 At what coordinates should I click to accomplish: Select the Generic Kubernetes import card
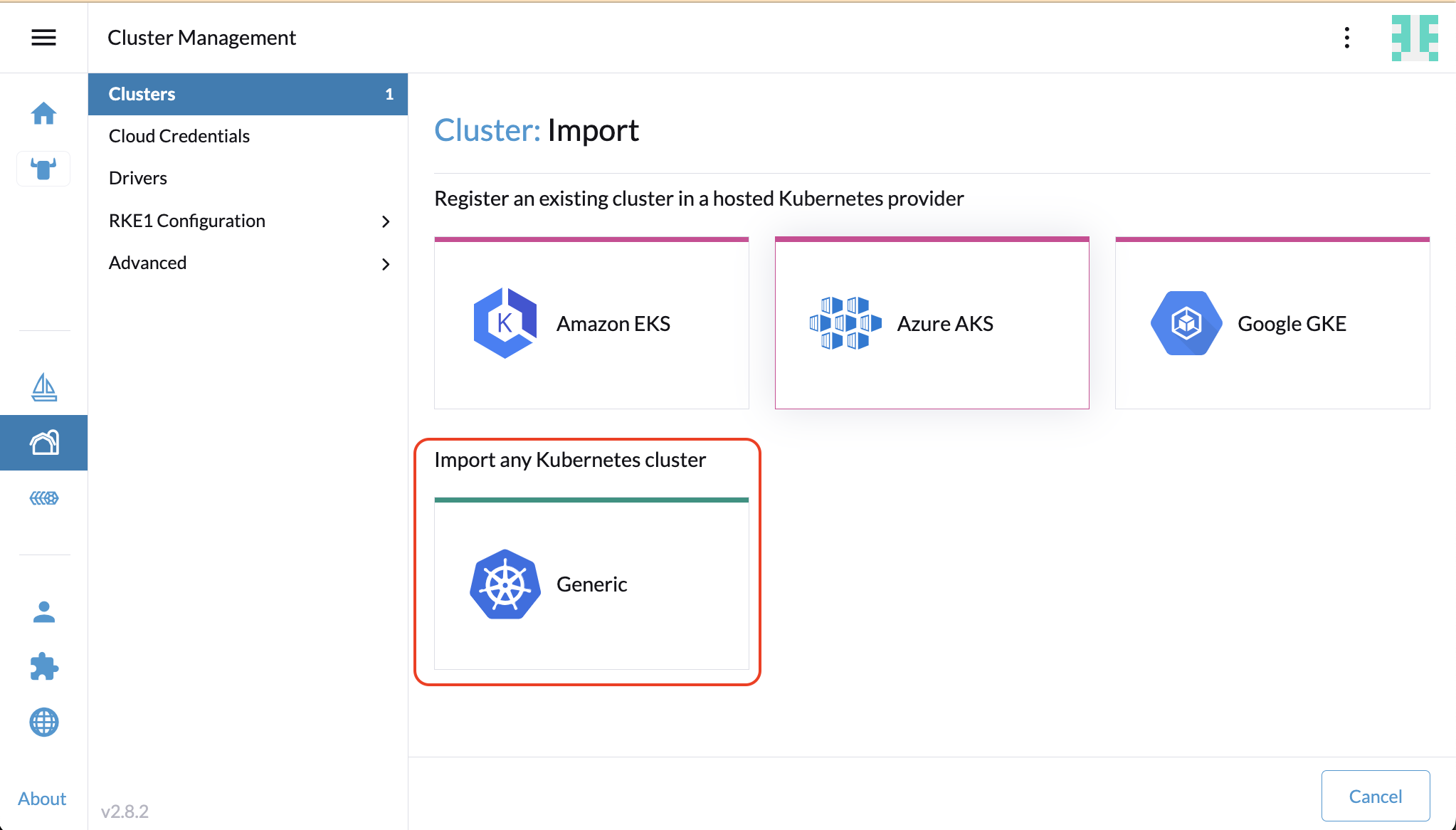click(591, 584)
